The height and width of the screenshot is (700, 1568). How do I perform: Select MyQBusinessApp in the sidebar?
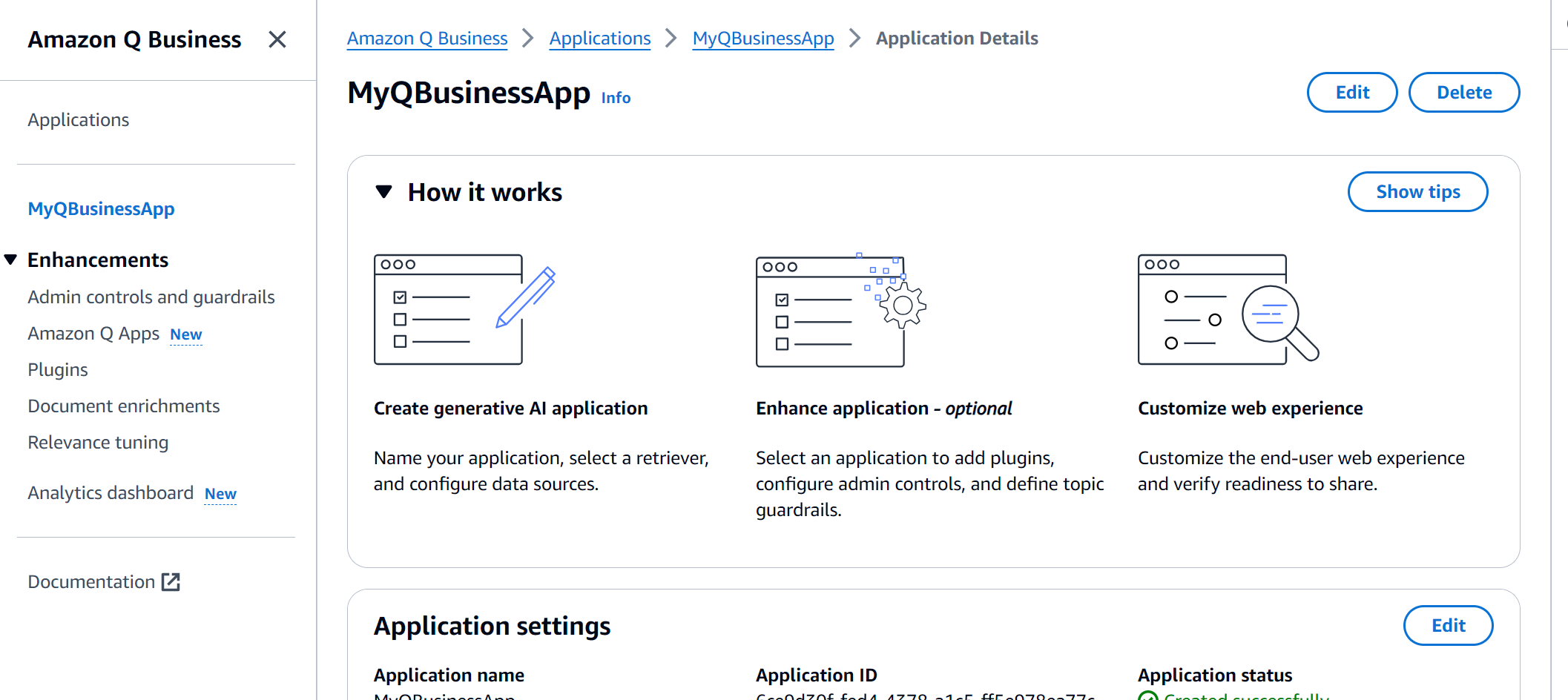[102, 209]
